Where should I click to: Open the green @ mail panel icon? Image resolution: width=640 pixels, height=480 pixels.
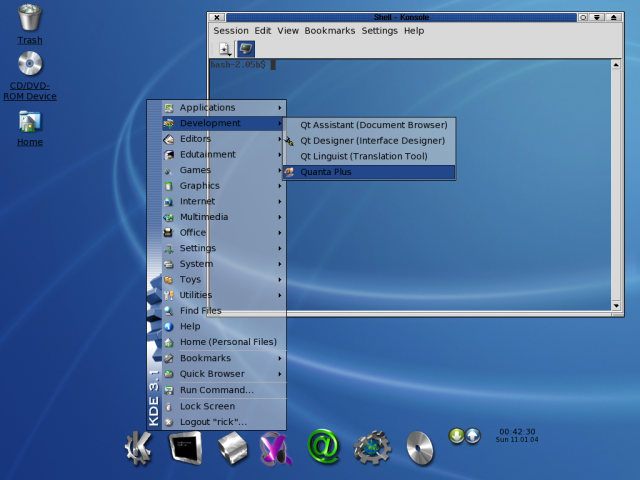point(323,446)
